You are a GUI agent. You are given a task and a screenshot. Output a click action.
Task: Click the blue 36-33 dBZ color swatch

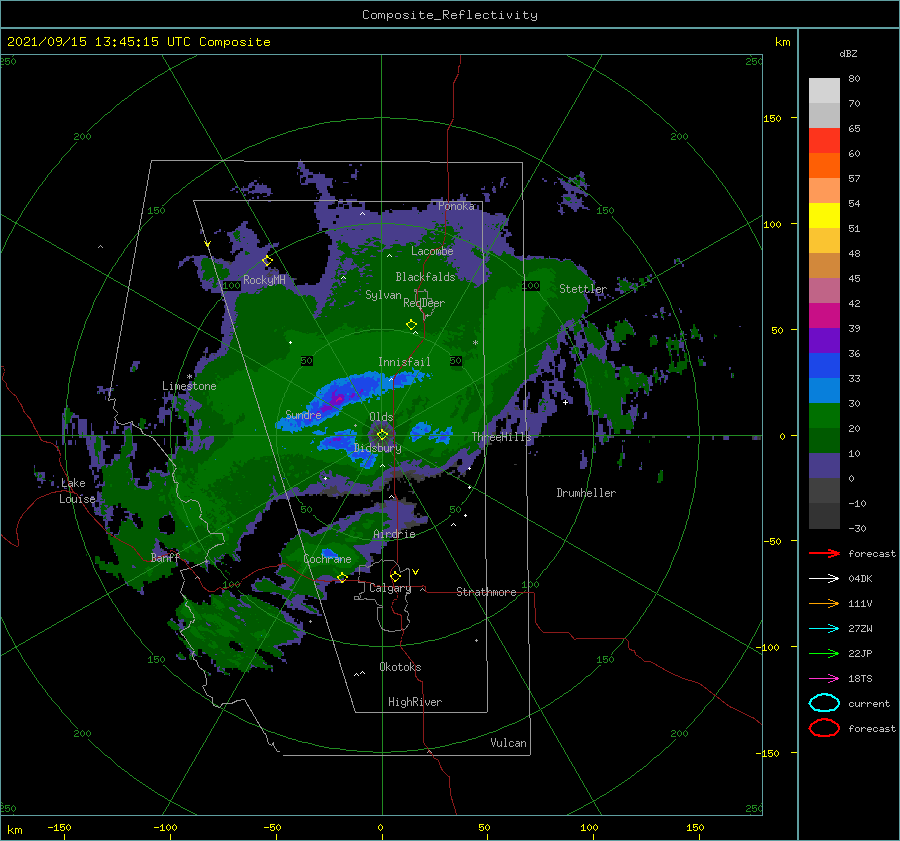(824, 366)
